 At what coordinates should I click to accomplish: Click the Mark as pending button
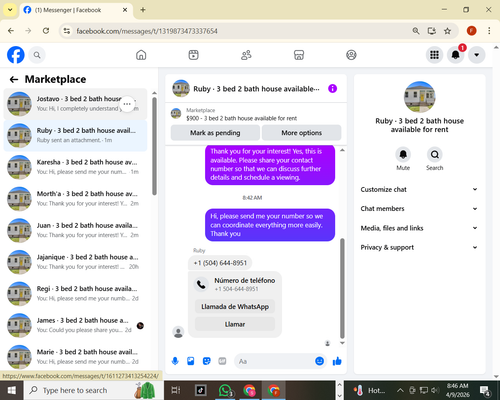point(215,133)
